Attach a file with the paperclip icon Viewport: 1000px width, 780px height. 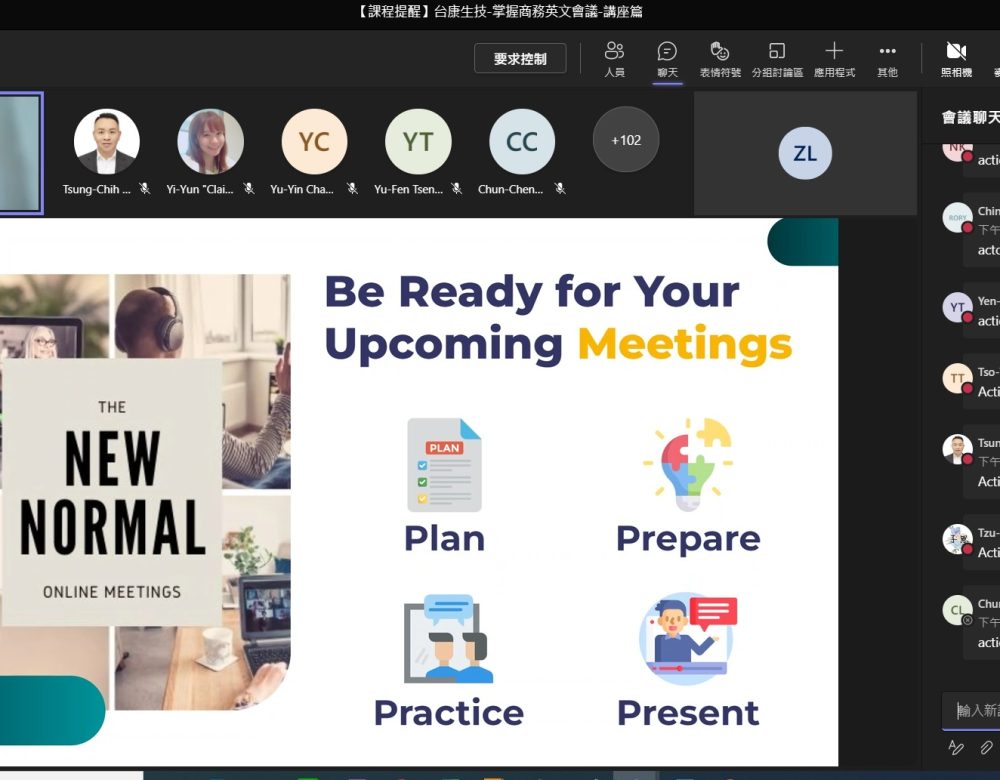(x=986, y=747)
